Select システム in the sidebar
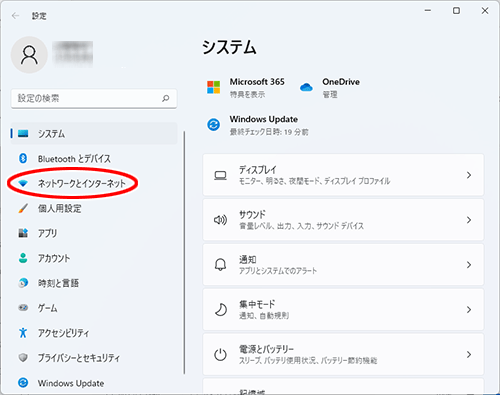The width and height of the screenshot is (500, 395). pyautogui.click(x=94, y=134)
